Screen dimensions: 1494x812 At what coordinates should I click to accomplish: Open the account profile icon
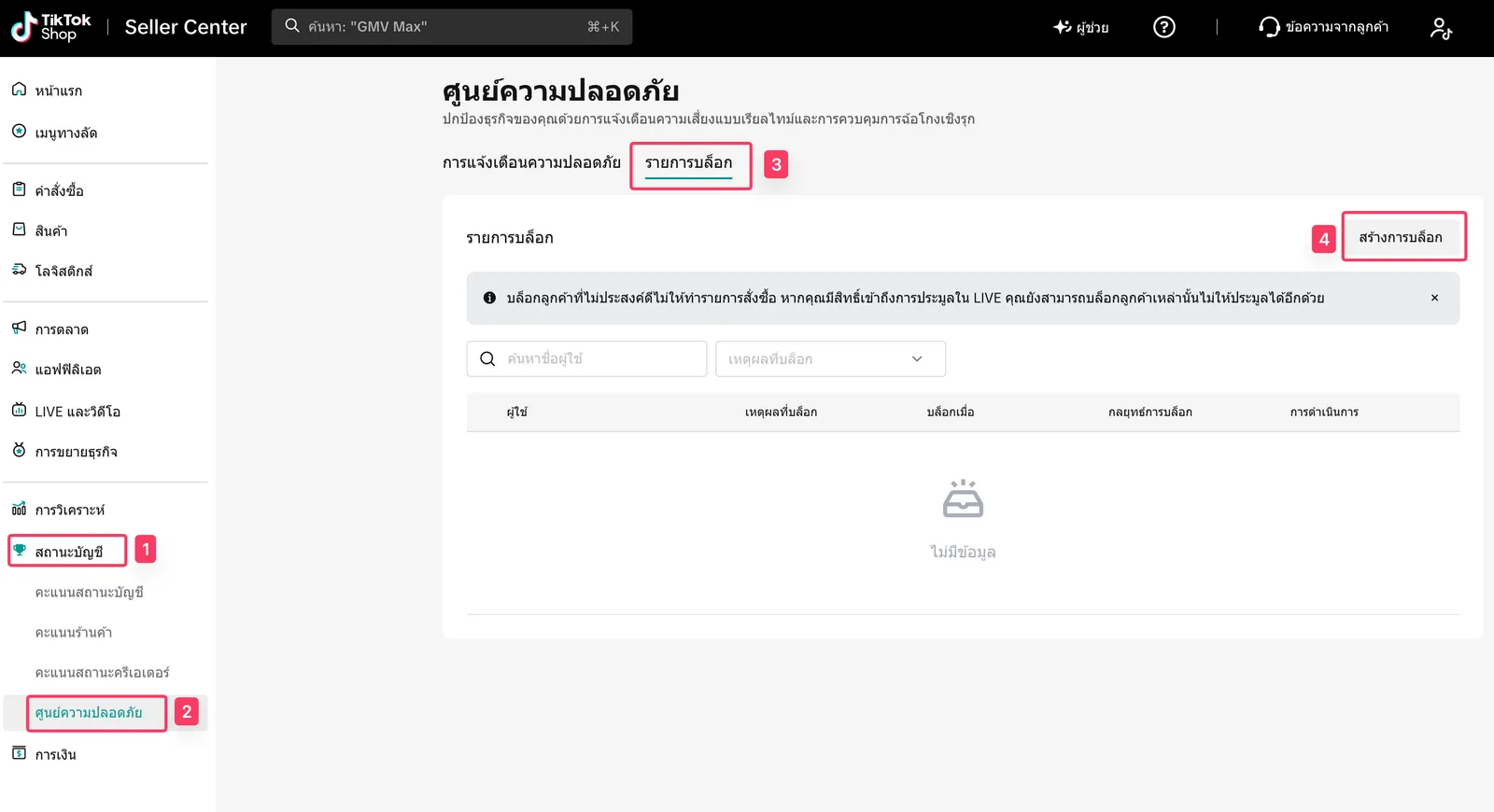click(1441, 28)
